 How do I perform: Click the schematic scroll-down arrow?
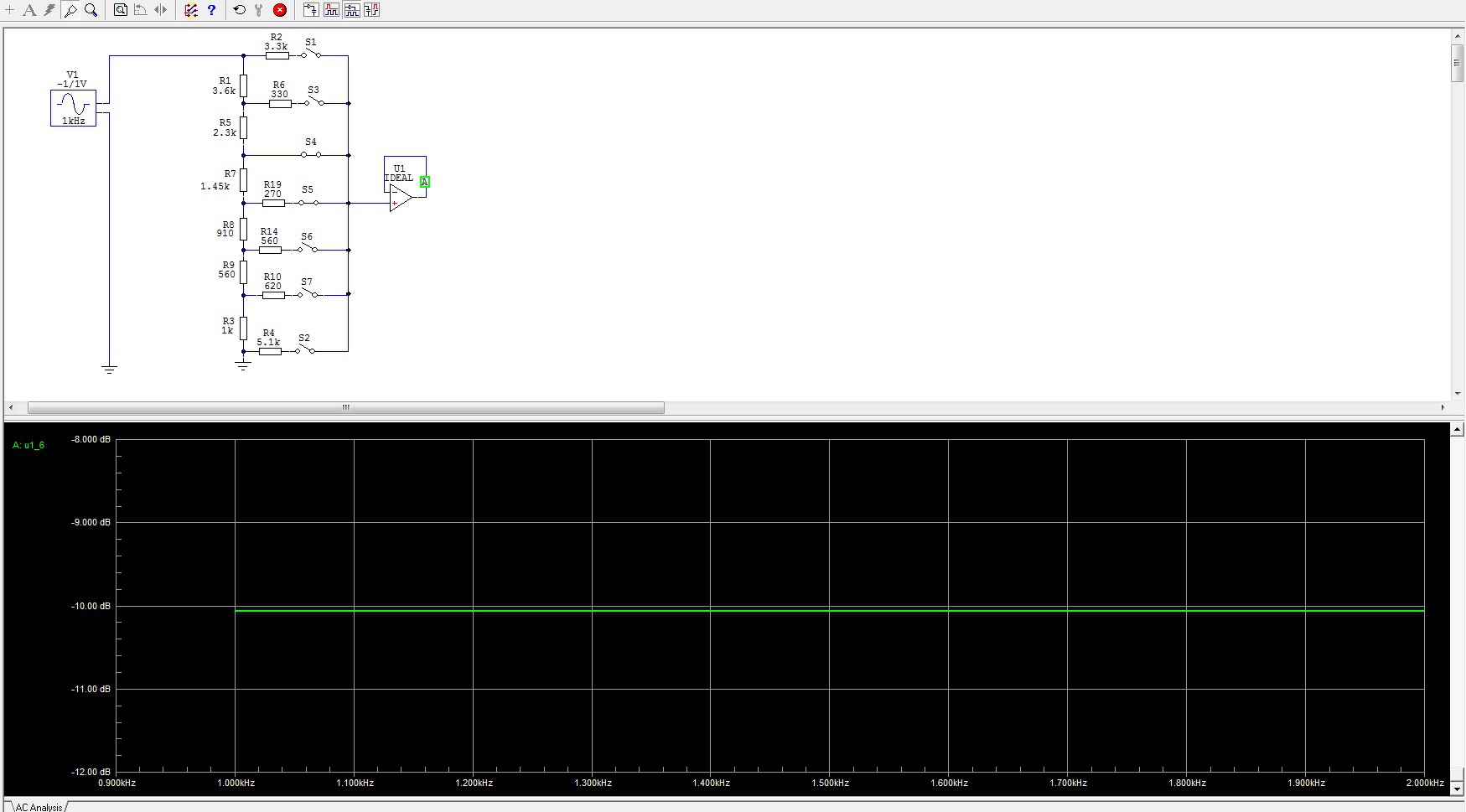(1457, 394)
